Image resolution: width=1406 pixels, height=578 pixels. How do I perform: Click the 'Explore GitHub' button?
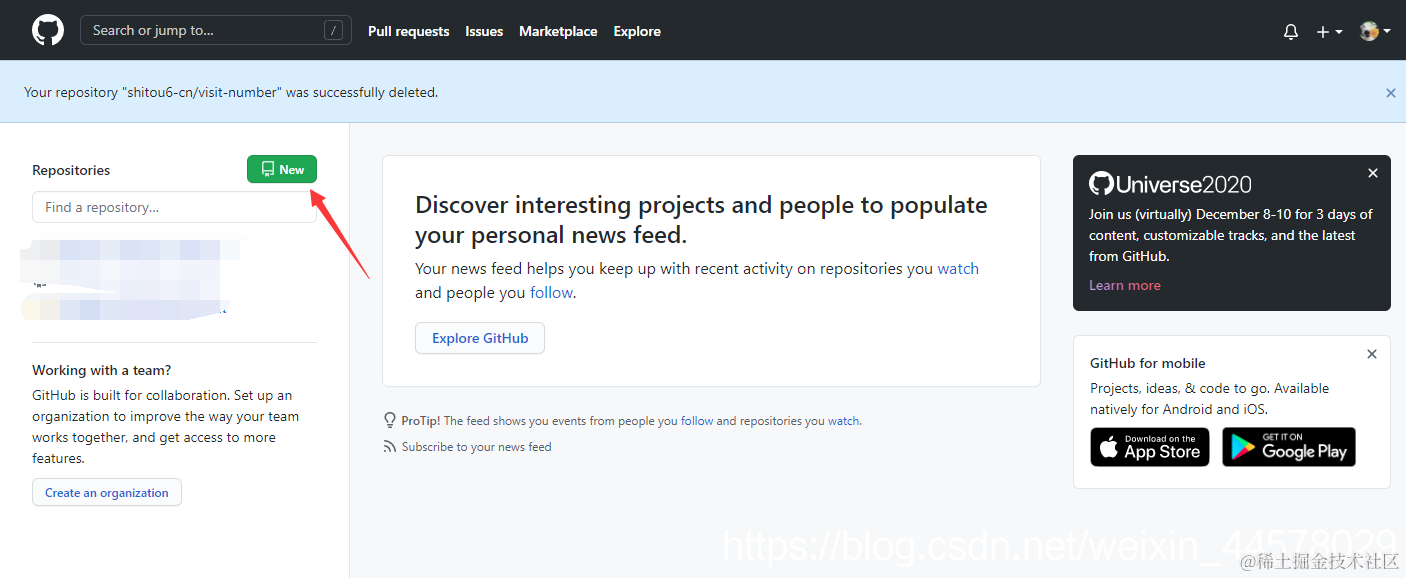coord(480,338)
